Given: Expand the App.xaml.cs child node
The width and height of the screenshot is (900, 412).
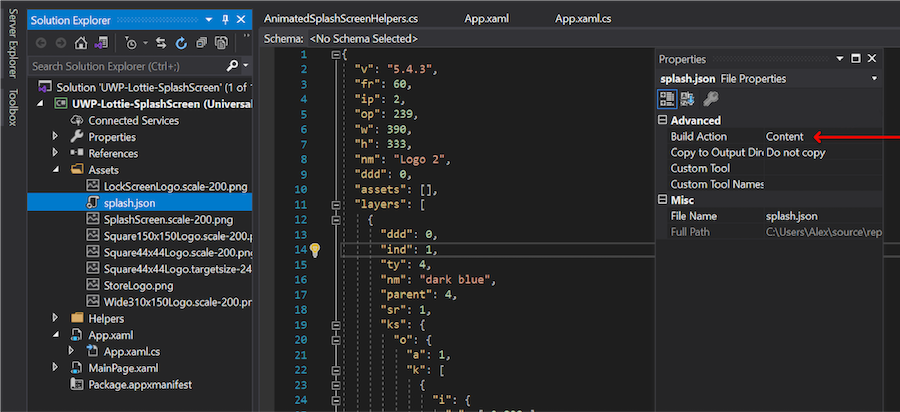Looking at the screenshot, I should [71, 351].
